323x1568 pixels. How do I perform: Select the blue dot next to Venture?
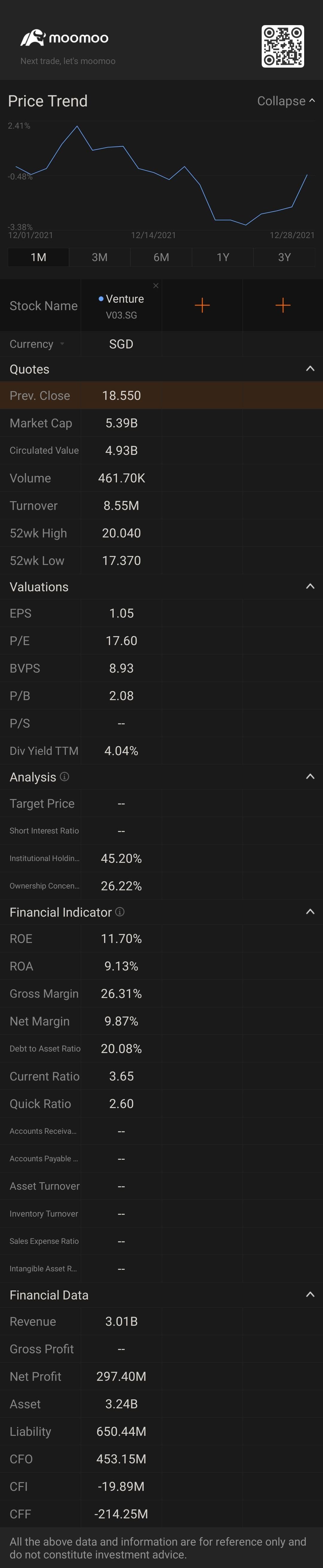pyautogui.click(x=101, y=299)
